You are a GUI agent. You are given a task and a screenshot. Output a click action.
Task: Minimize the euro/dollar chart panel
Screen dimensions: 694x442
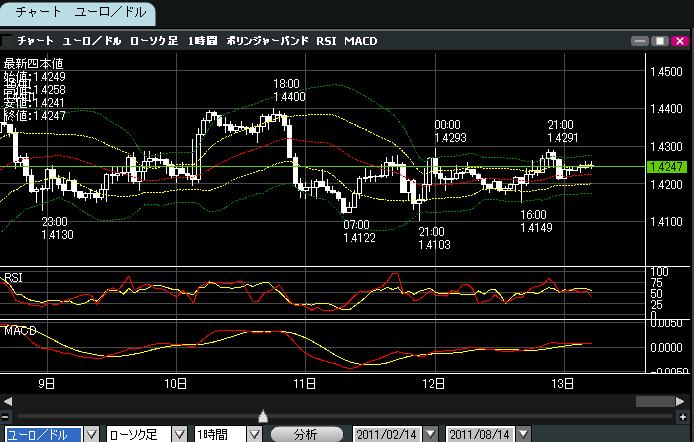[640, 41]
